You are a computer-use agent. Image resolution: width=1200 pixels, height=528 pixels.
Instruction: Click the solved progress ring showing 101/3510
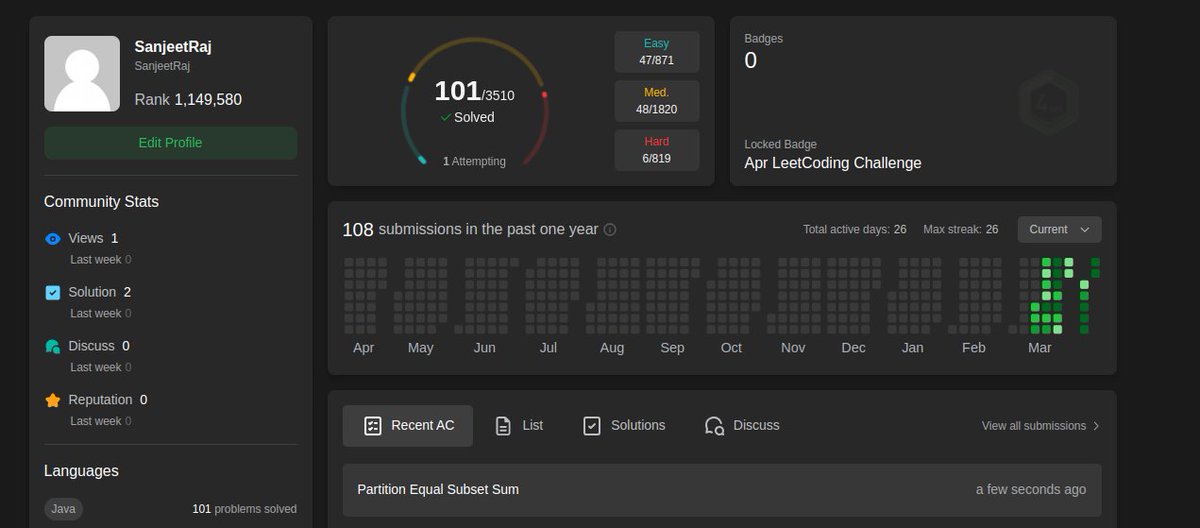point(474,102)
